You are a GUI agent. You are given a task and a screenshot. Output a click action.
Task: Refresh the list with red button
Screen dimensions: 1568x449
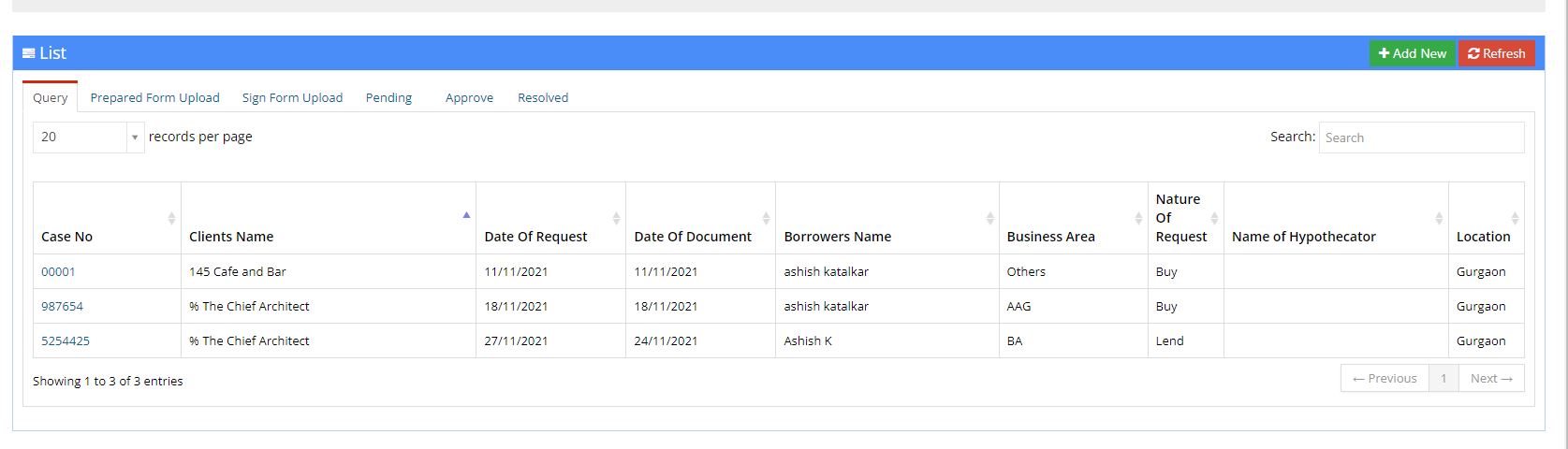pos(1497,53)
